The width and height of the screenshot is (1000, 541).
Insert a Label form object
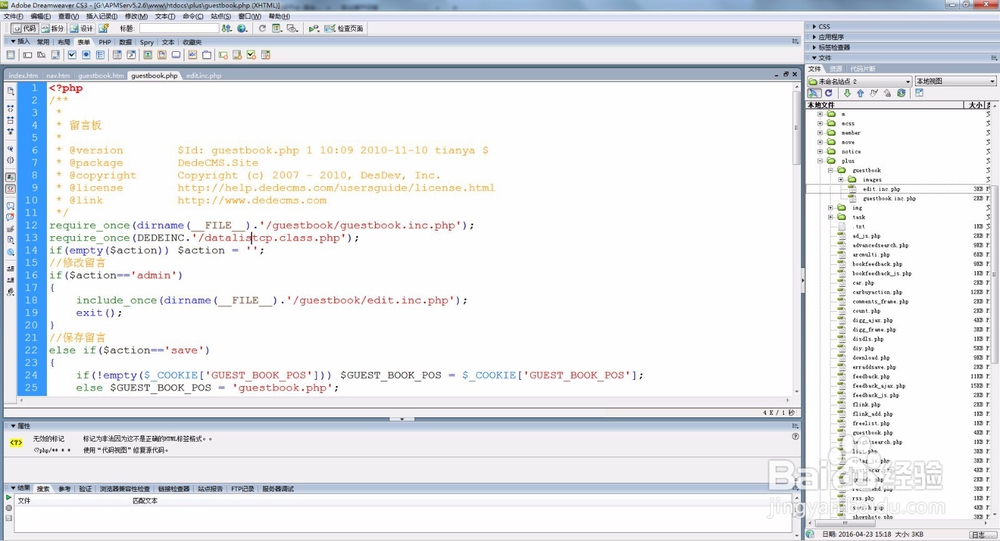click(x=193, y=56)
